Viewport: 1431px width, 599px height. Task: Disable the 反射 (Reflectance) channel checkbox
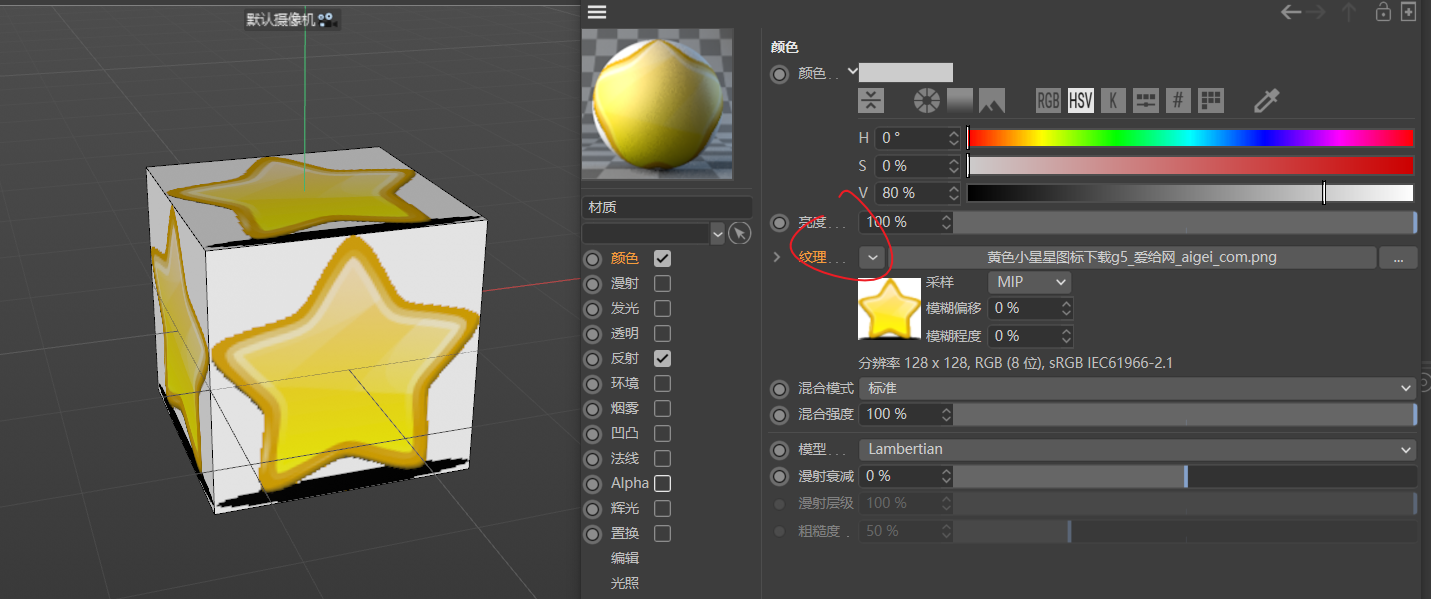tap(662, 358)
